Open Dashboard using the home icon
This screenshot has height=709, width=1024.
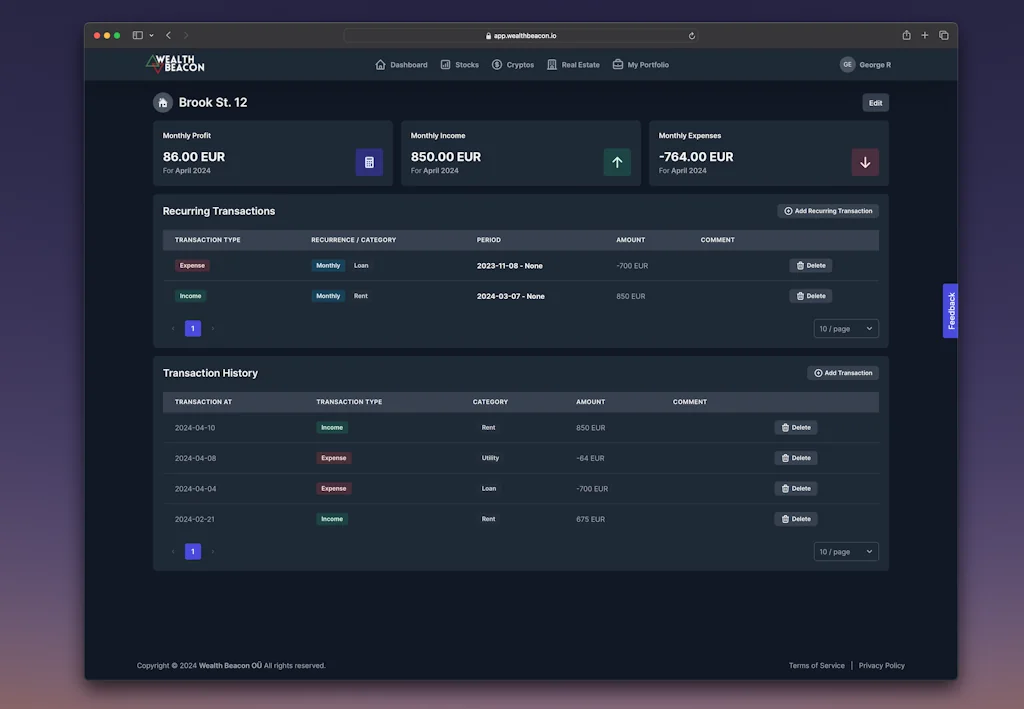pos(381,64)
